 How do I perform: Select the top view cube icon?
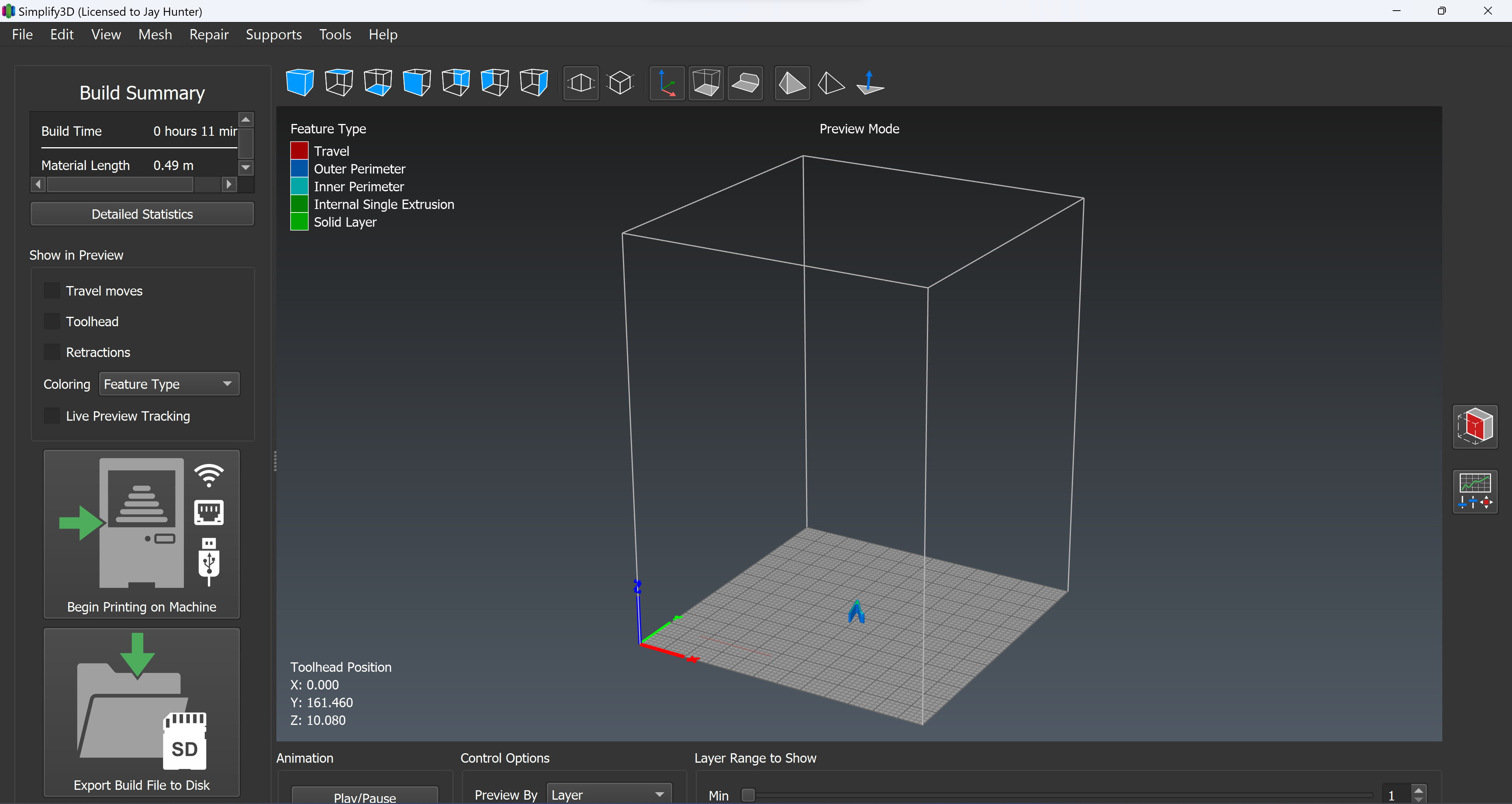(x=339, y=83)
